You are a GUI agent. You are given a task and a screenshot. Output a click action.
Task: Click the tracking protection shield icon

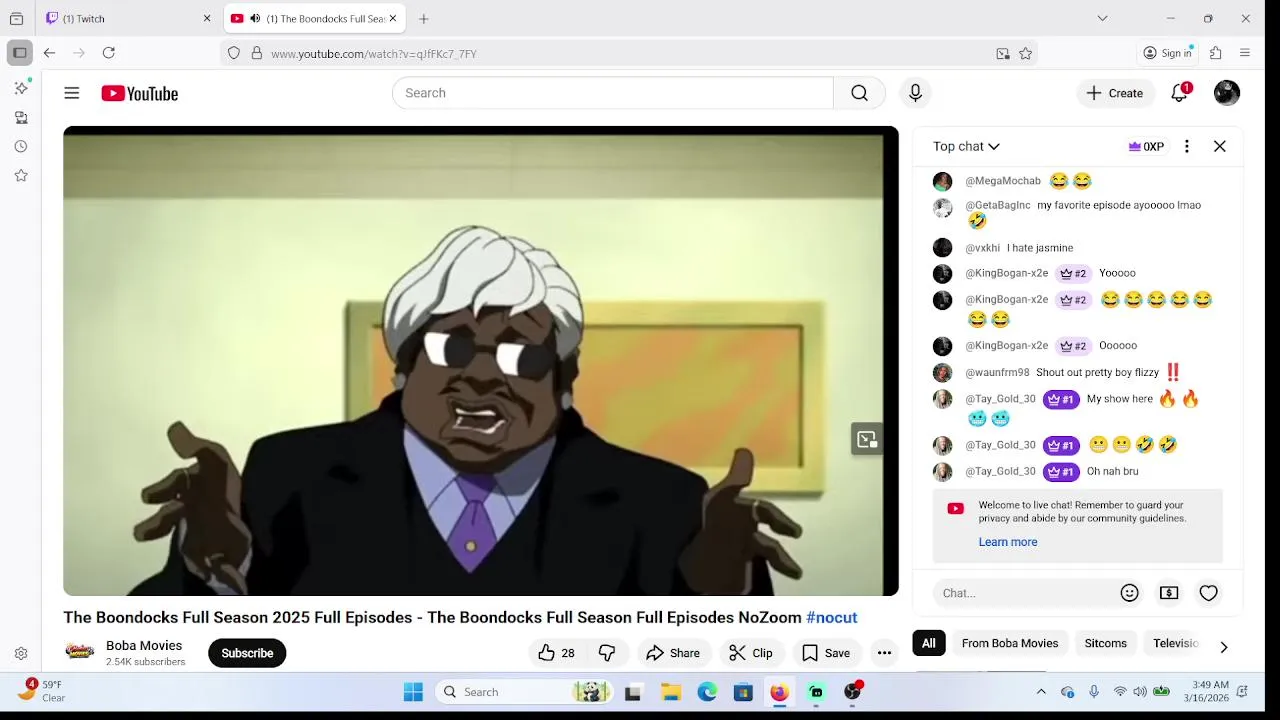tap(234, 54)
